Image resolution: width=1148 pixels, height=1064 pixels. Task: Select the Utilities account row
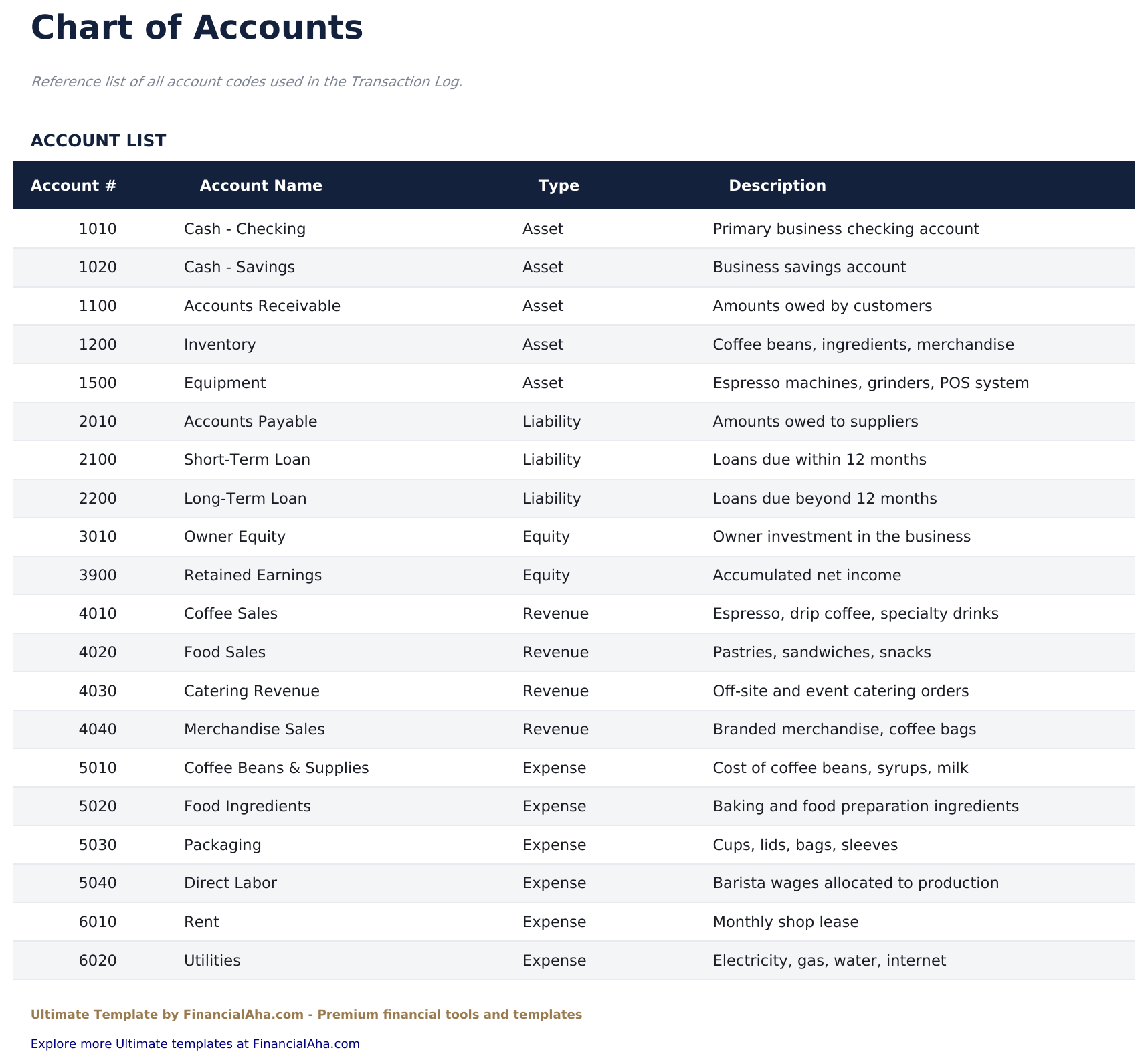click(211, 960)
